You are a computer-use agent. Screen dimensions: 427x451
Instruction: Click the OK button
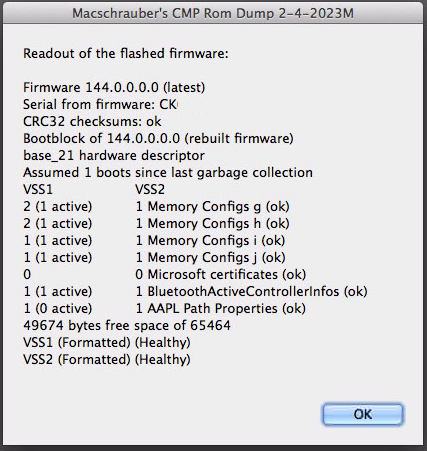(362, 414)
